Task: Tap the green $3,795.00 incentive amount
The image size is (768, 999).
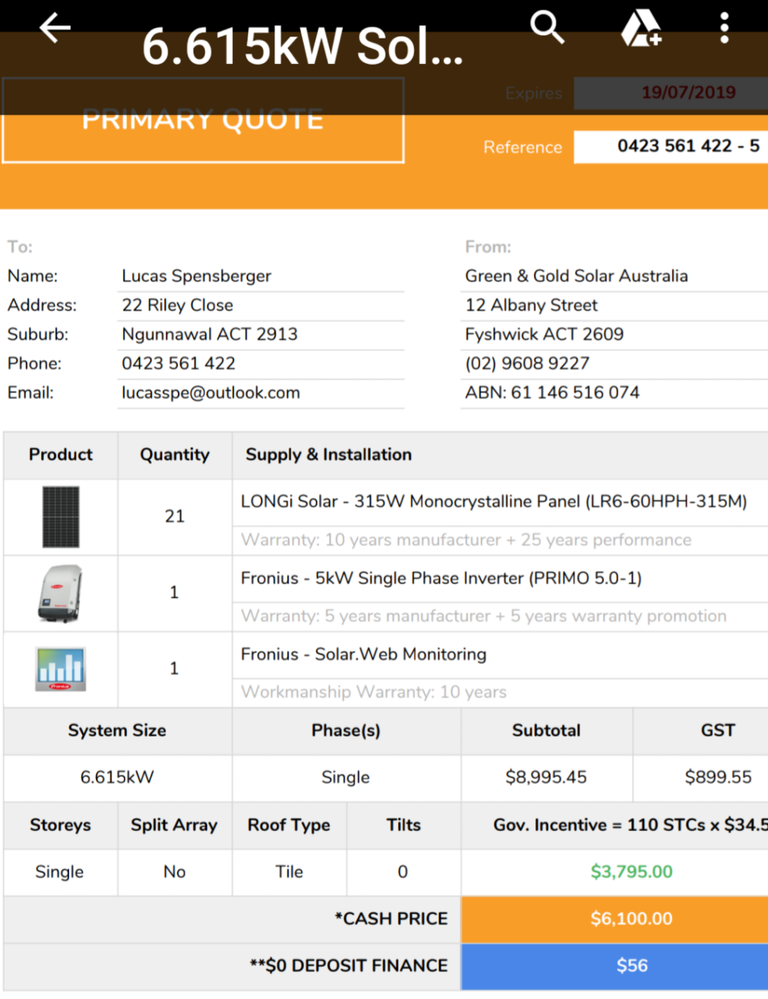Action: tap(631, 871)
